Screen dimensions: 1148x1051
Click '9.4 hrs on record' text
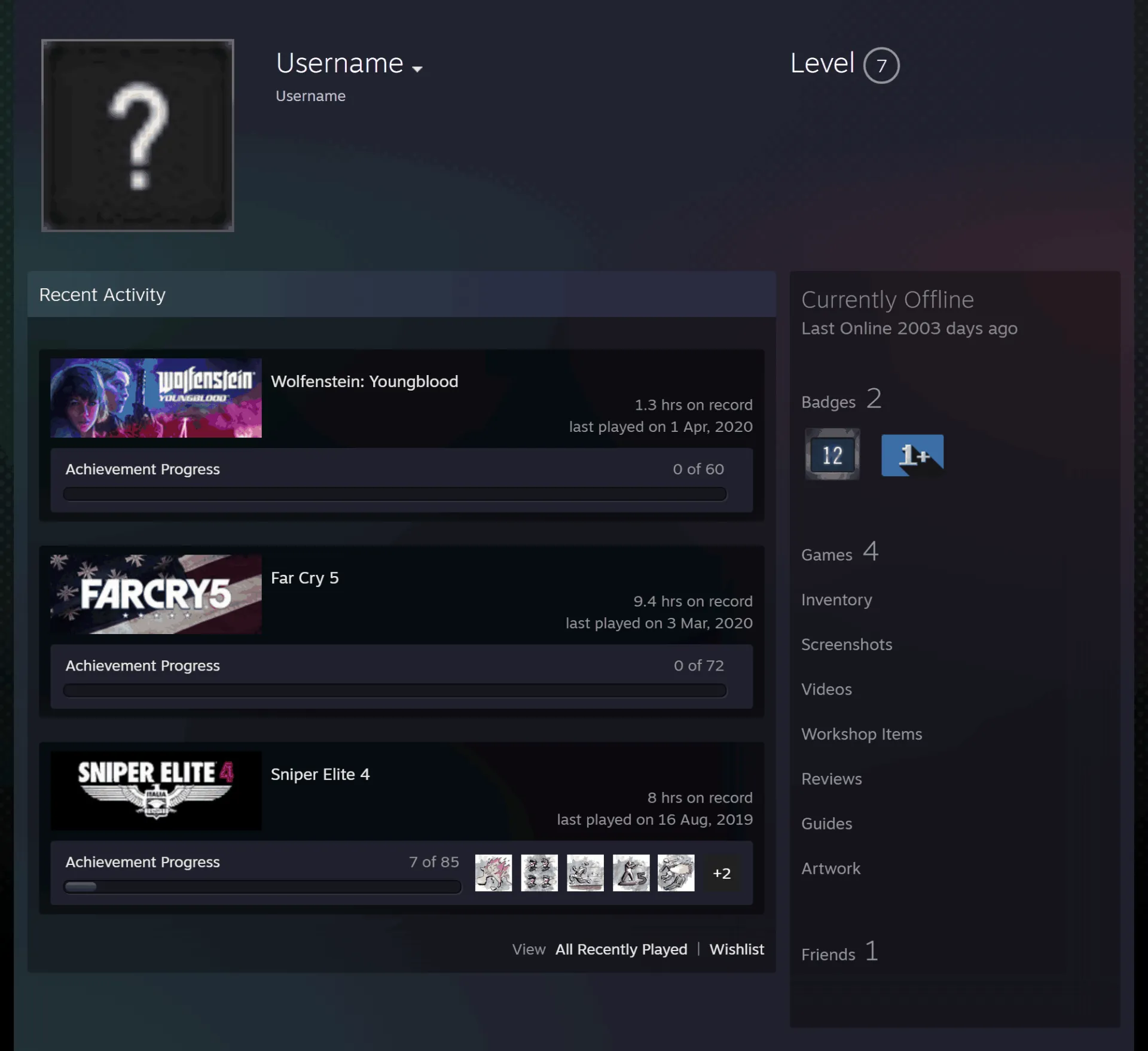click(693, 601)
